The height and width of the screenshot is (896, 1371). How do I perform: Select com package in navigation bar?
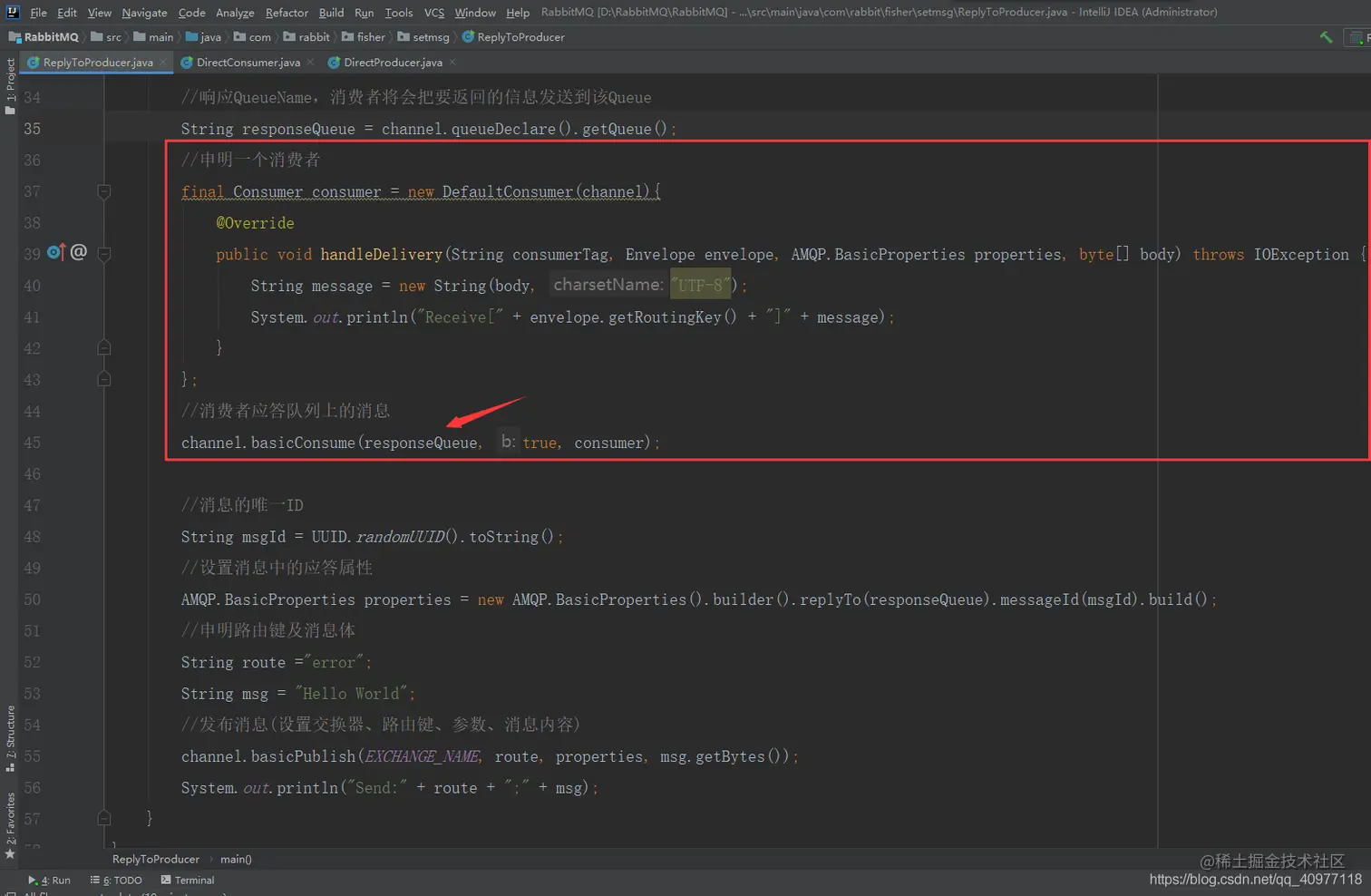click(252, 37)
